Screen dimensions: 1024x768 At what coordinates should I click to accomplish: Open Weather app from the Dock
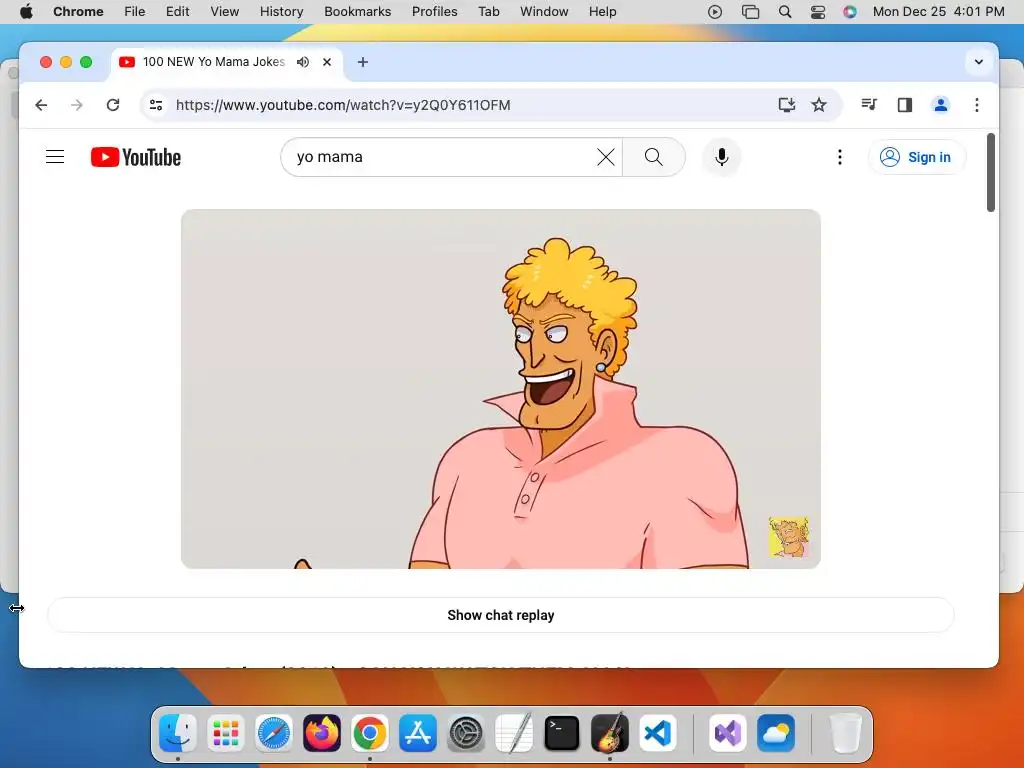(x=776, y=733)
